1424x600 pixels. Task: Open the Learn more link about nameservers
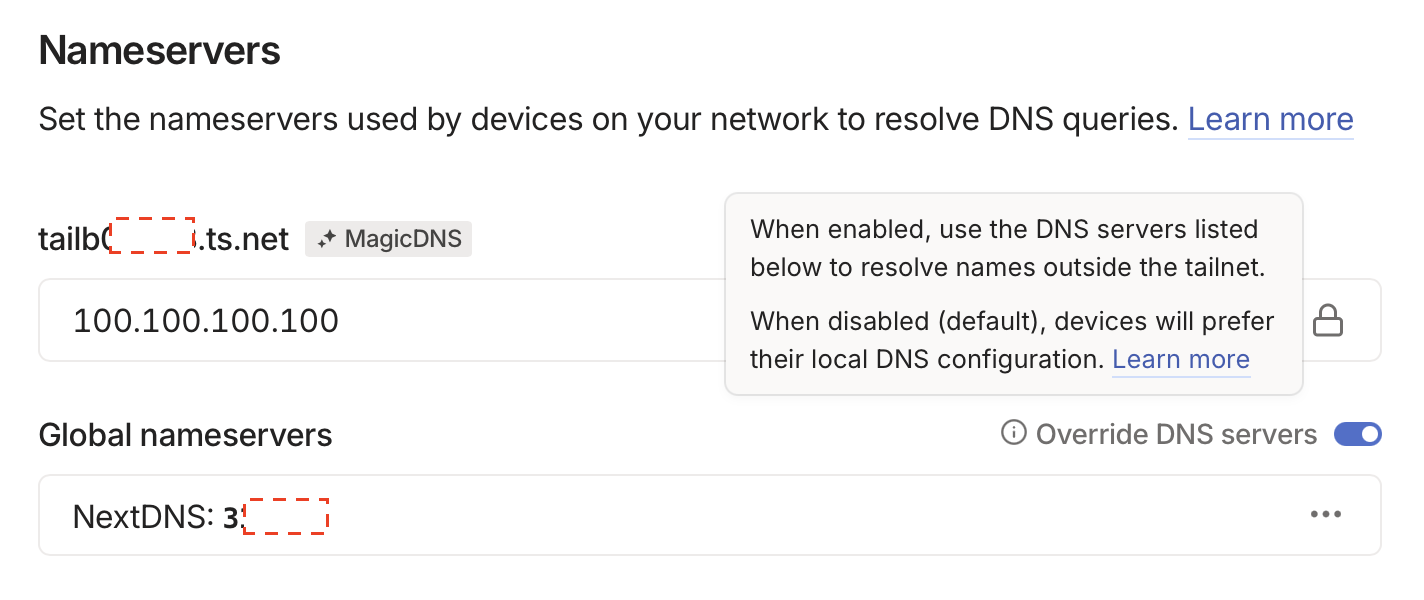pos(1270,118)
